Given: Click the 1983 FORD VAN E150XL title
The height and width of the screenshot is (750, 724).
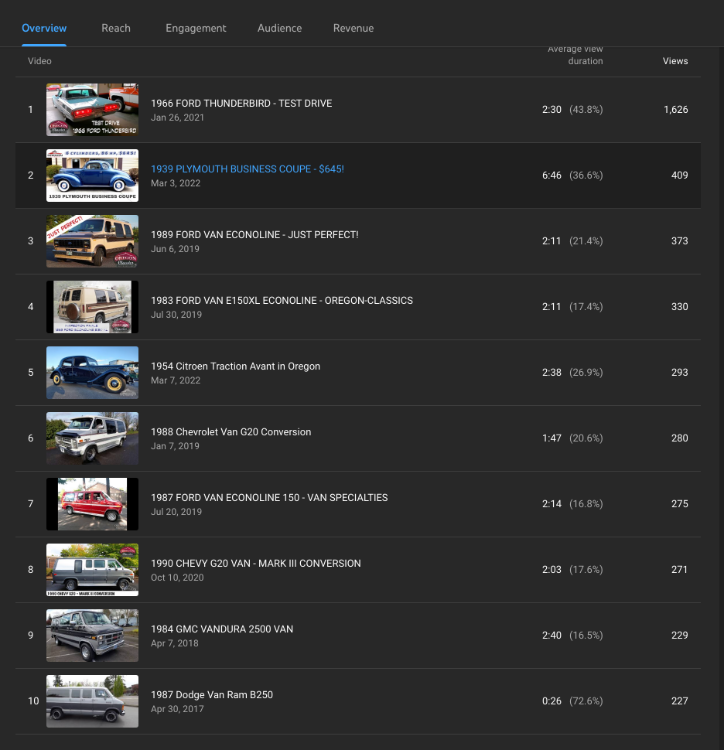Looking at the screenshot, I should coord(281,300).
